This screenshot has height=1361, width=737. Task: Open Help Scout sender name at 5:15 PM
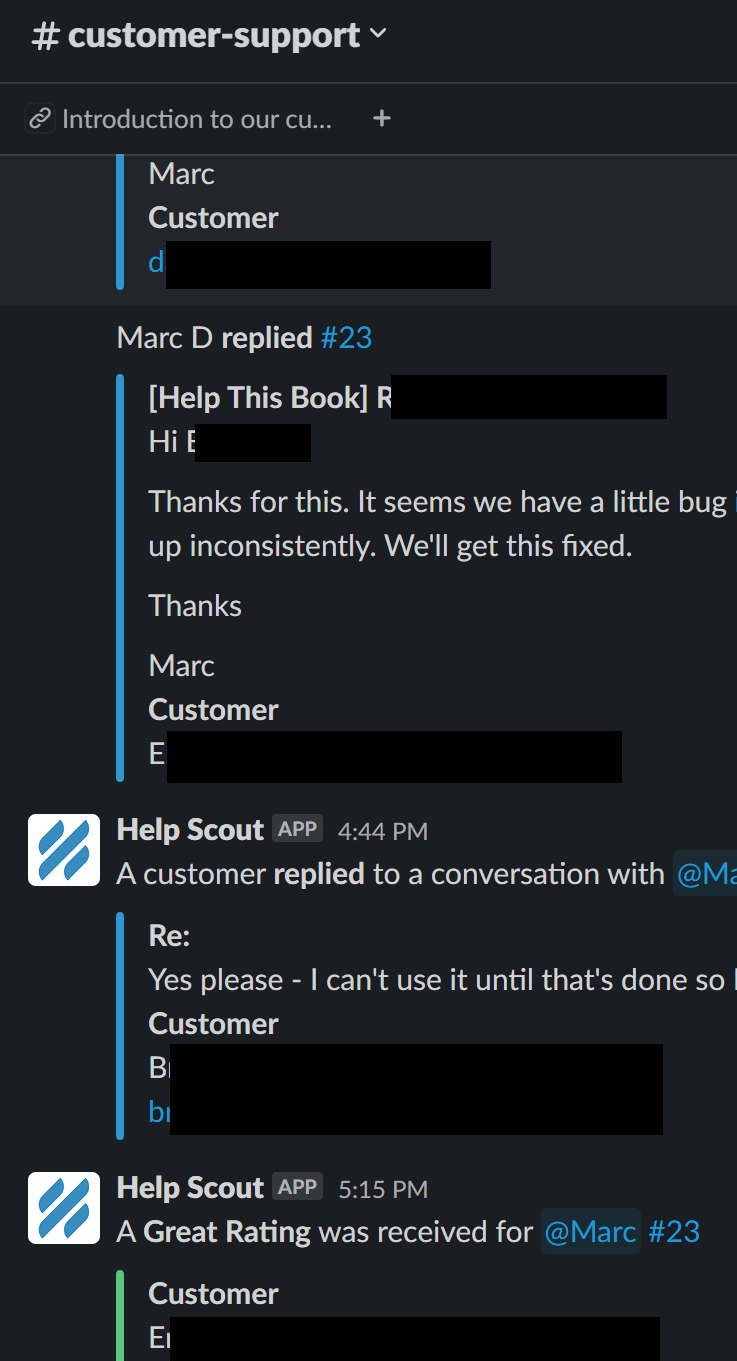point(190,1188)
